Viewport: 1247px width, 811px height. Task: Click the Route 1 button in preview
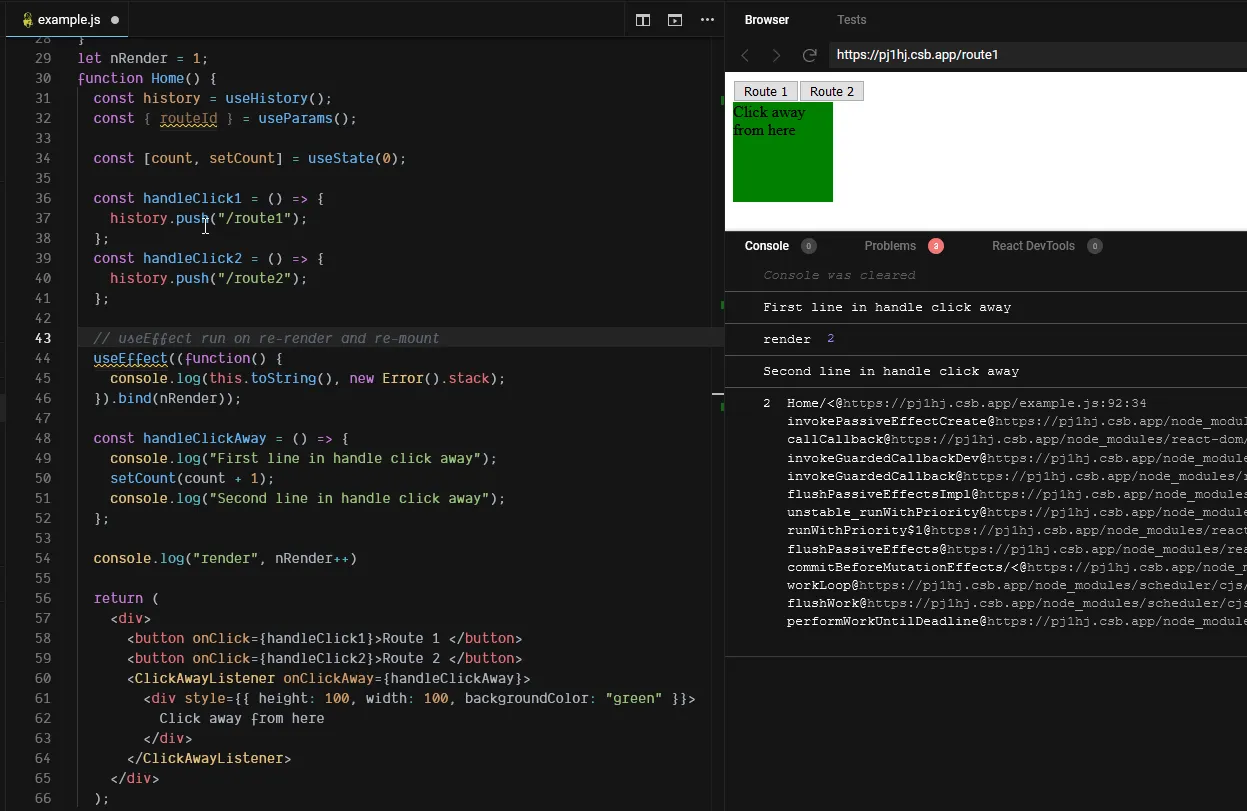pyautogui.click(x=766, y=91)
